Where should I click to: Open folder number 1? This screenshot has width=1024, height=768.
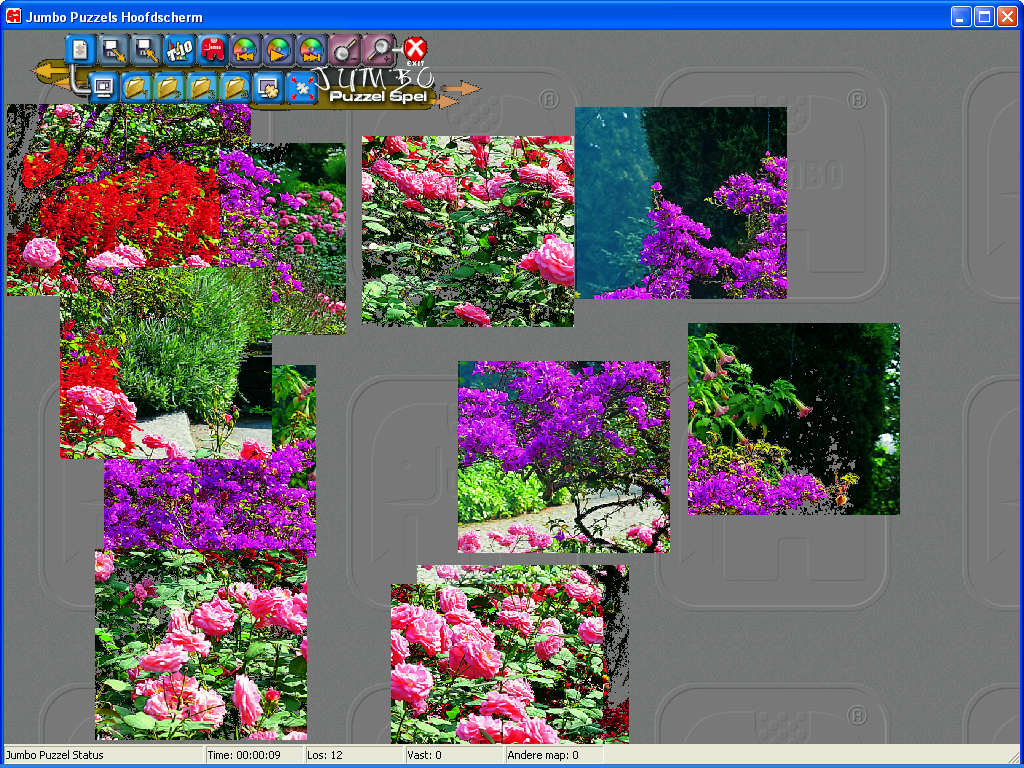[x=136, y=88]
